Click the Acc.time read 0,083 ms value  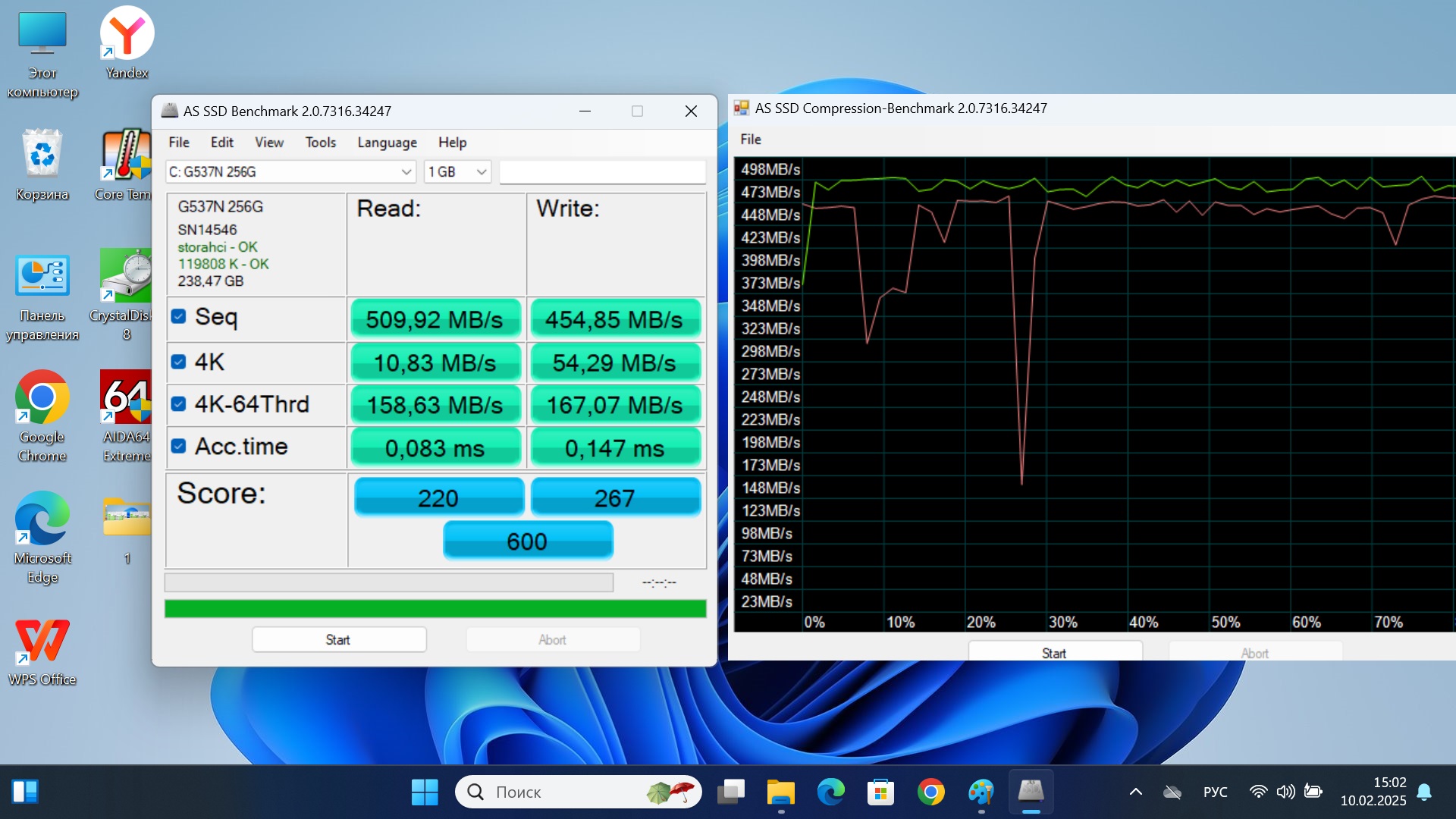click(435, 447)
